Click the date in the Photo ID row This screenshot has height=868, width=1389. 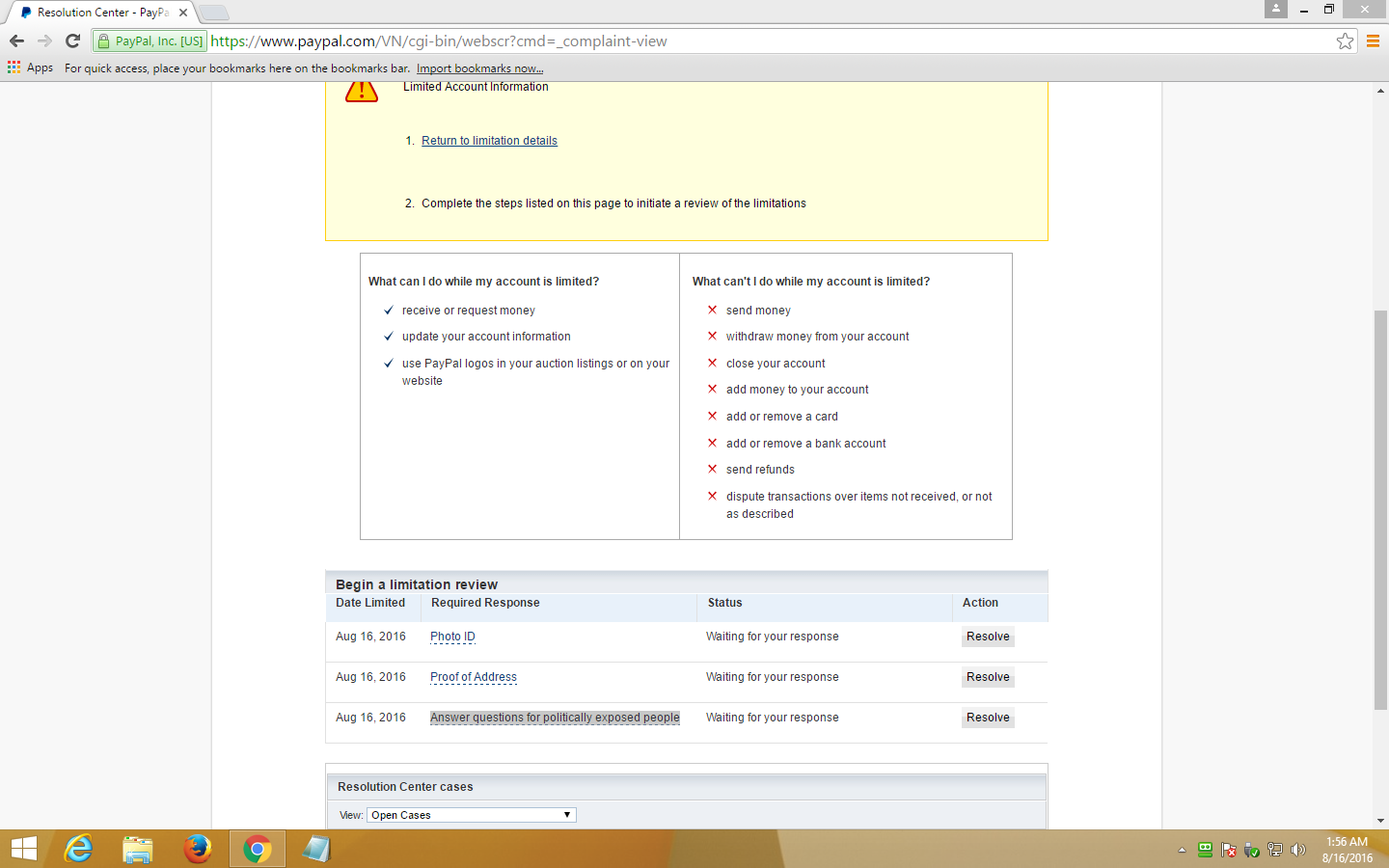(370, 637)
